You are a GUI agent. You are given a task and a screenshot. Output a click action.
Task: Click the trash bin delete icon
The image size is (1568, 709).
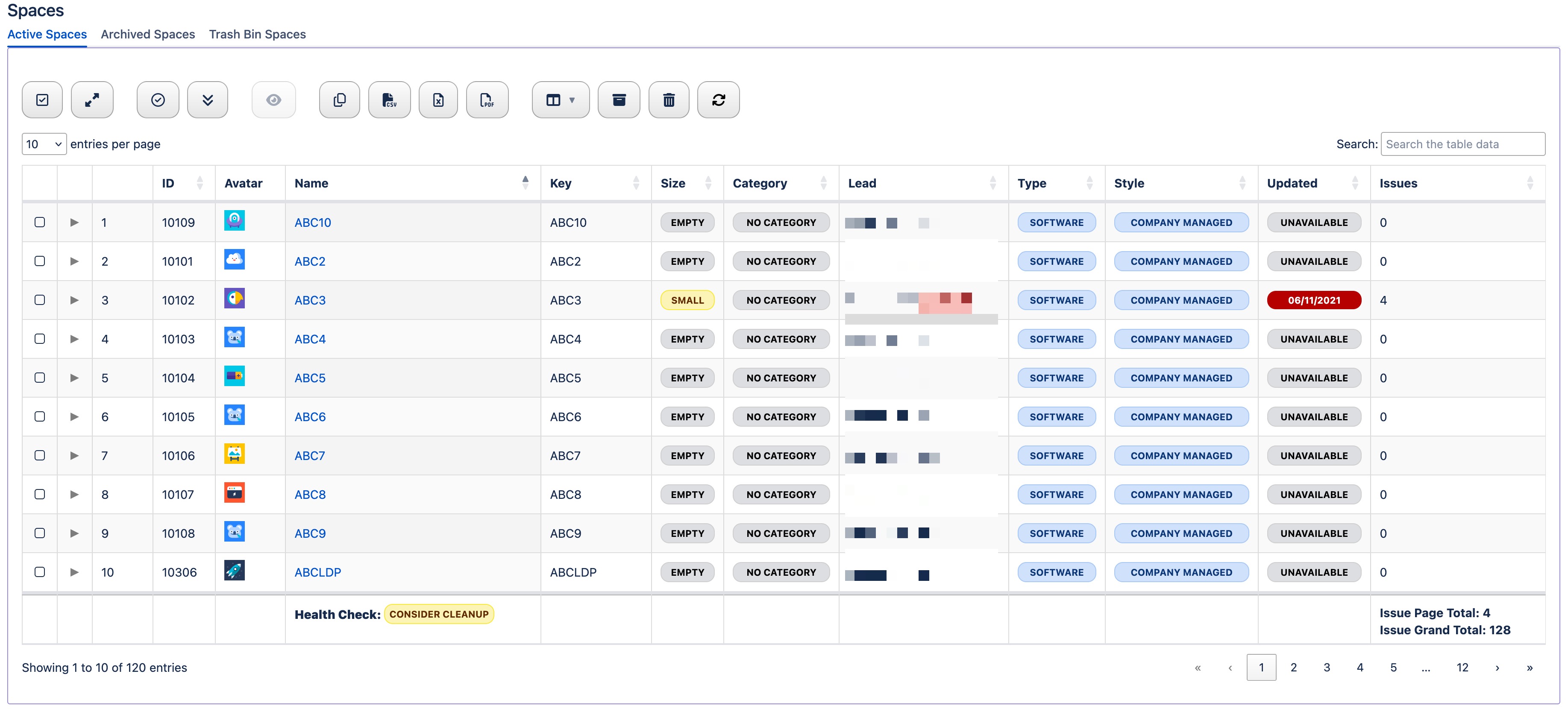668,100
